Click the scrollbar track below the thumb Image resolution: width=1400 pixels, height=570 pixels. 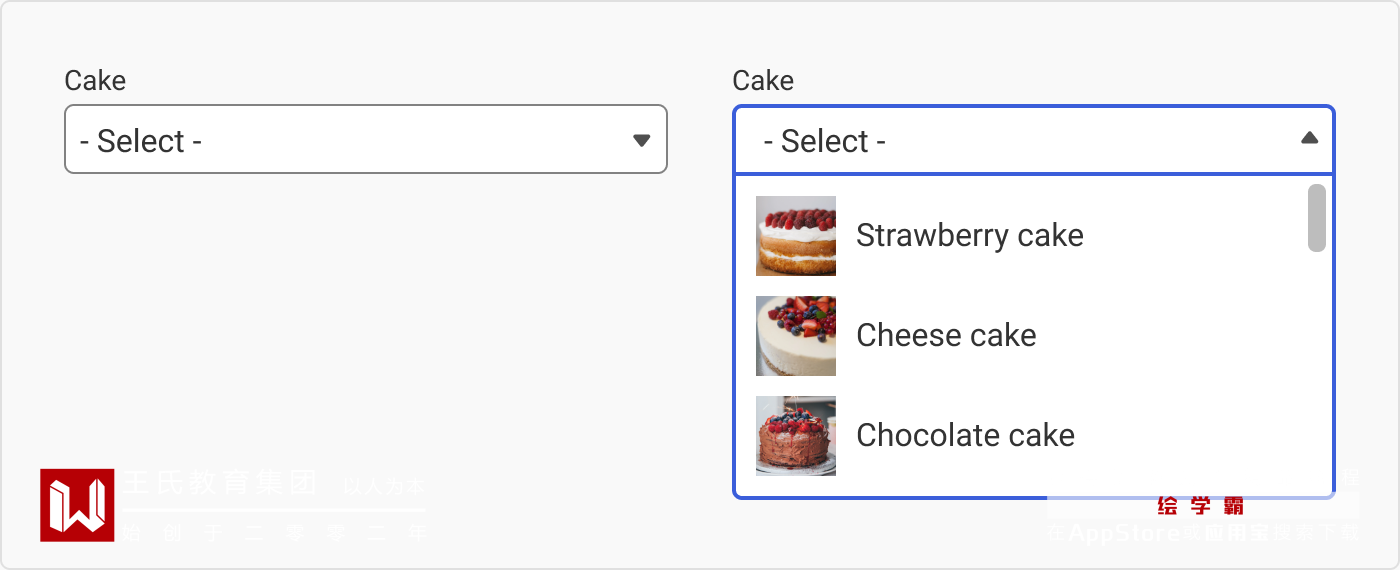[1317, 380]
